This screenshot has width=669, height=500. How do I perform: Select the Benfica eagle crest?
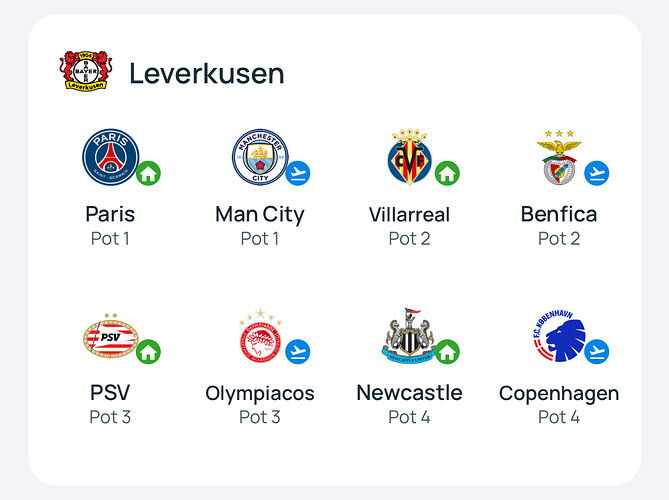tap(558, 158)
